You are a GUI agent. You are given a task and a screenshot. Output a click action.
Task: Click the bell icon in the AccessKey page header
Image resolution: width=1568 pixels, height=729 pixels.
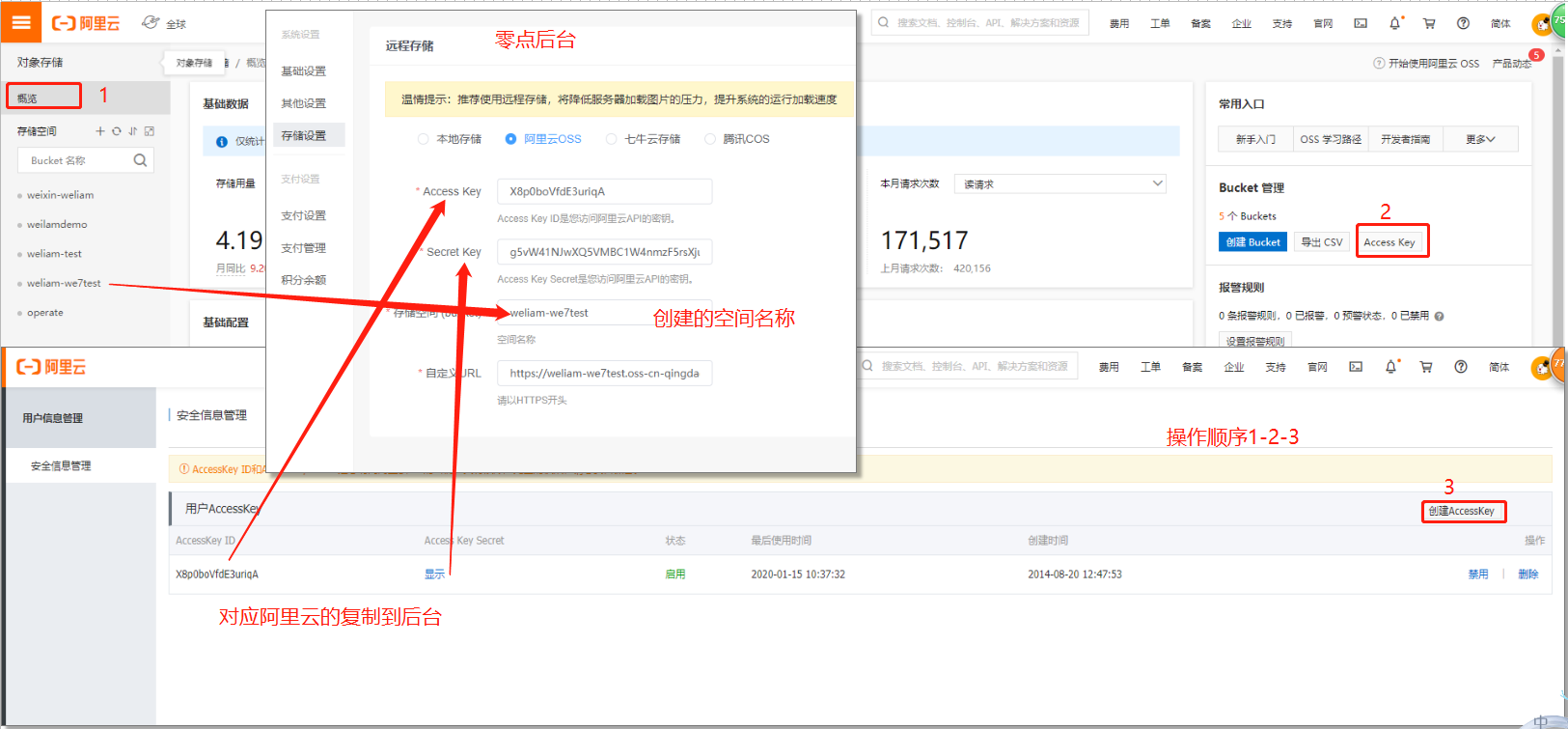click(1390, 367)
